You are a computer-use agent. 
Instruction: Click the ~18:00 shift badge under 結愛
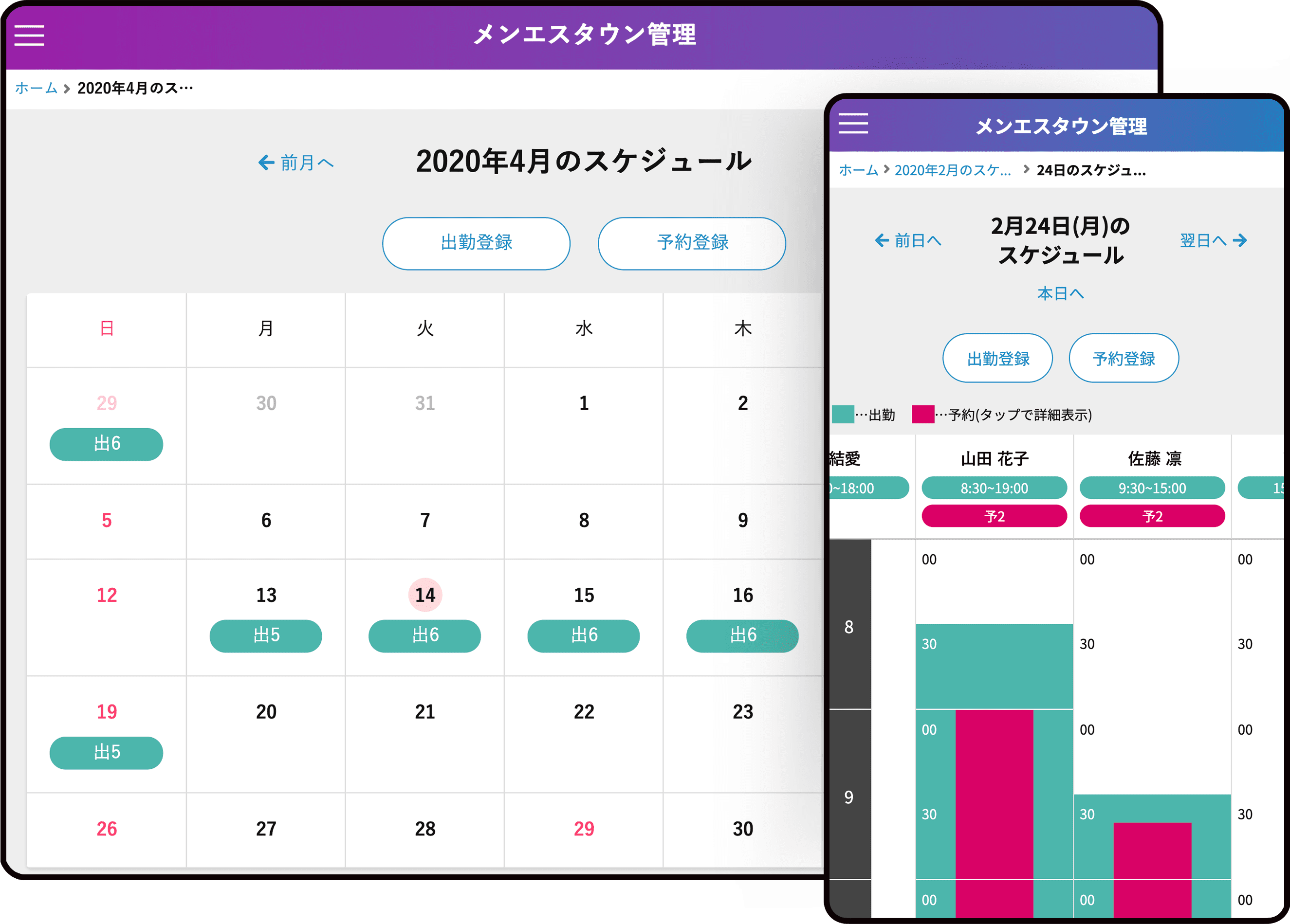coord(868,488)
